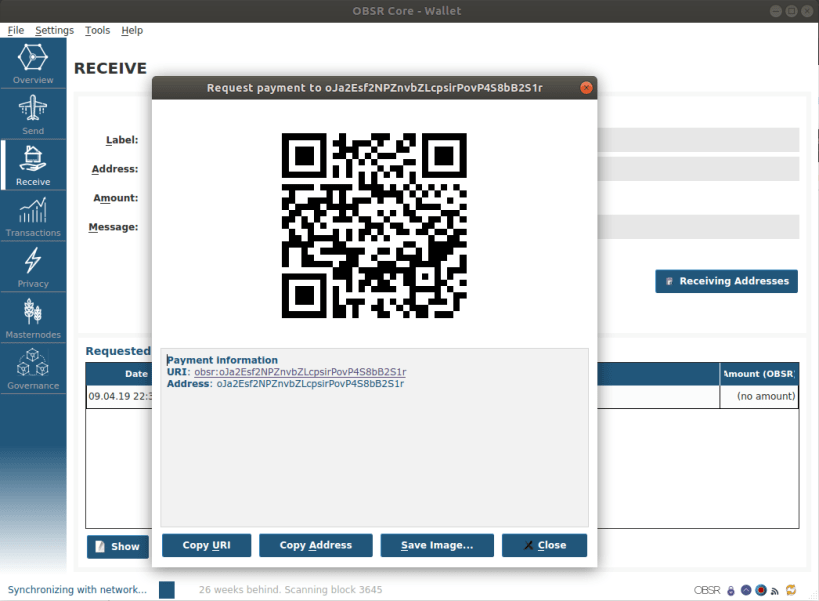
Task: Click 'Synchronizing with network...' status text
Action: (x=77, y=590)
